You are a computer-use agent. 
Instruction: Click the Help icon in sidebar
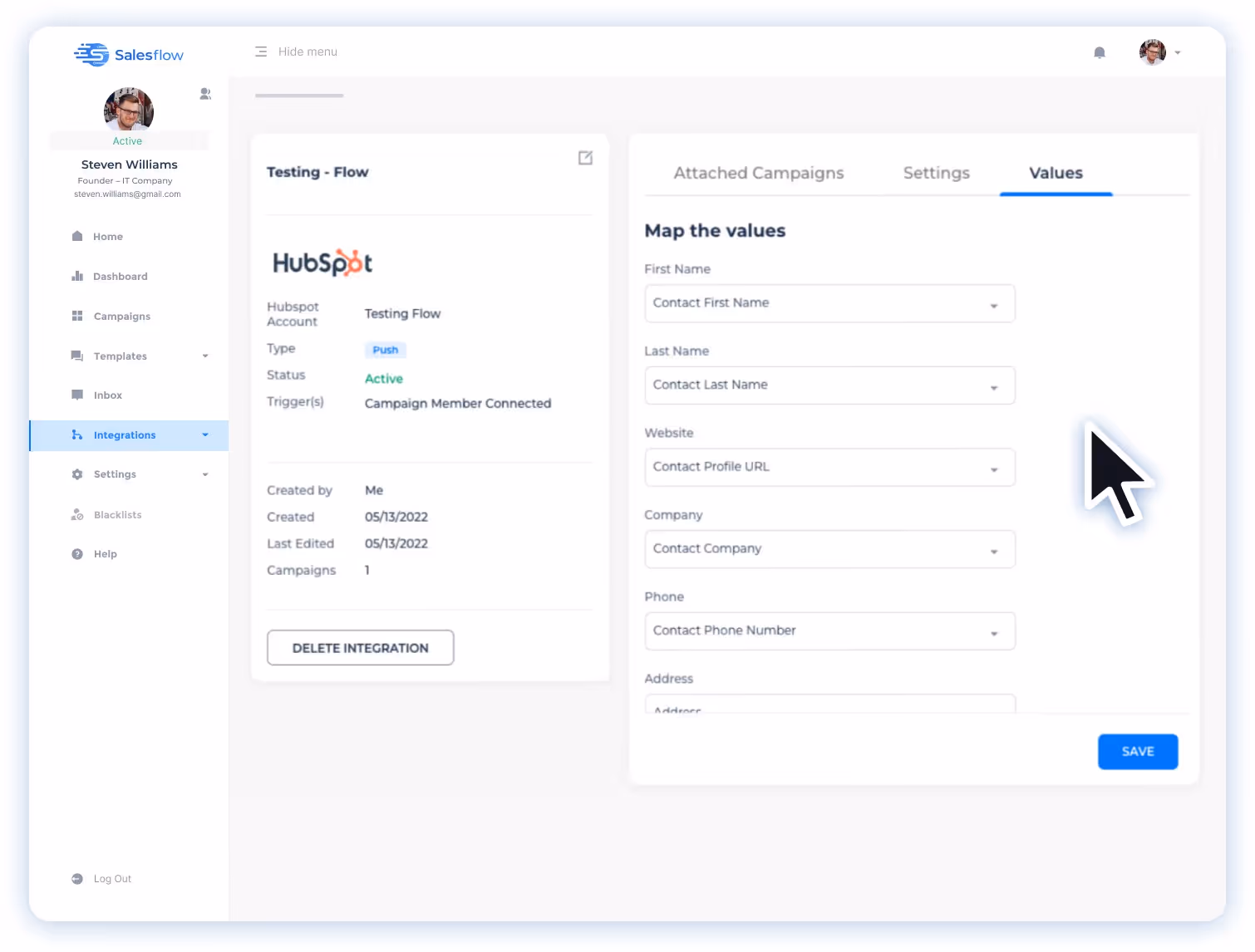(x=76, y=553)
